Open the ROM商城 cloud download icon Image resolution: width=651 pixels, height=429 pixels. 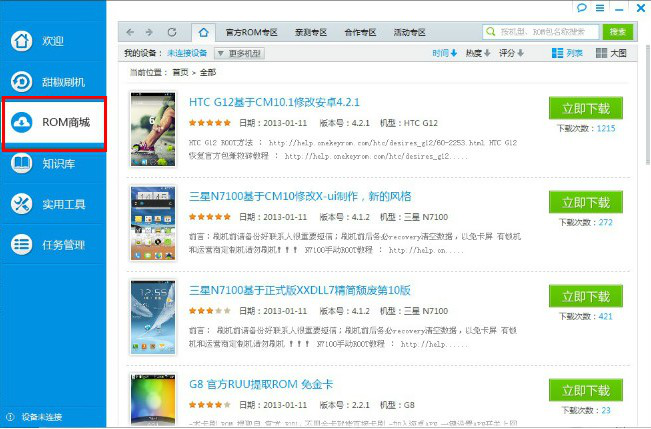pos(22,122)
